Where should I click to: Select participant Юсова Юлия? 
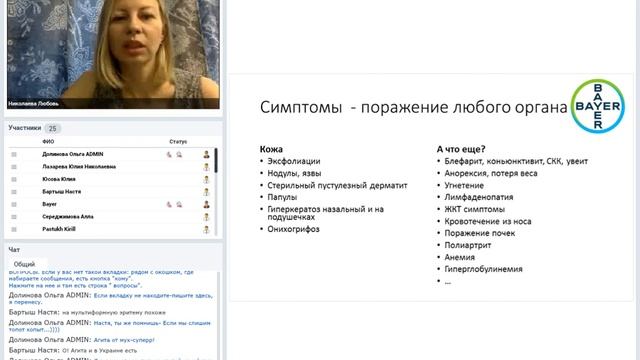click(59, 179)
